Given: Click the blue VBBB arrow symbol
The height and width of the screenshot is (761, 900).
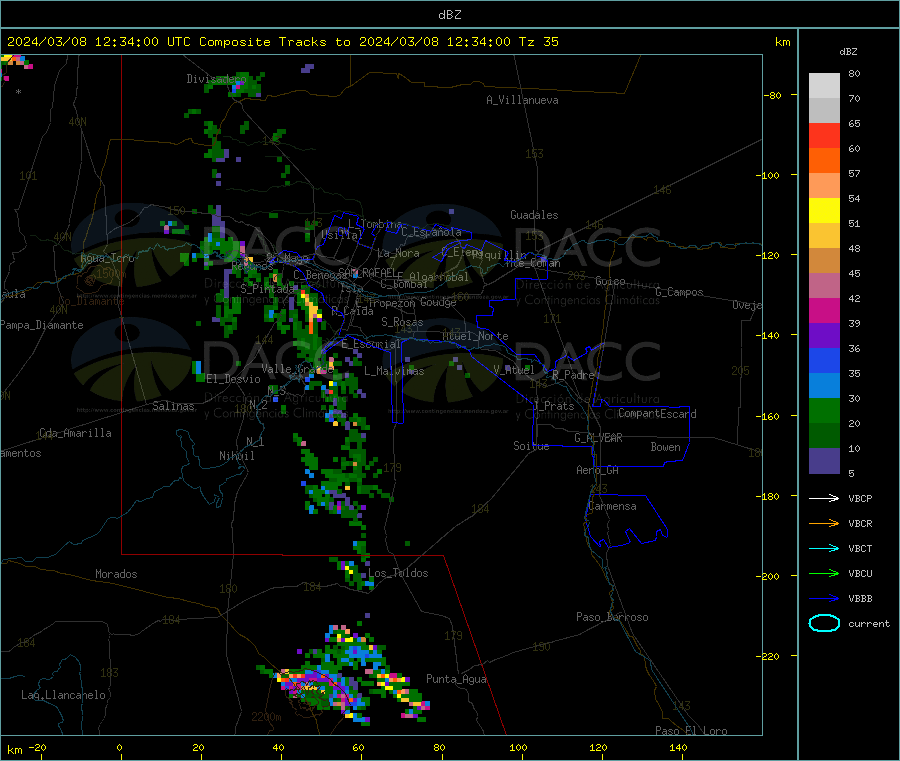Looking at the screenshot, I should point(824,598).
